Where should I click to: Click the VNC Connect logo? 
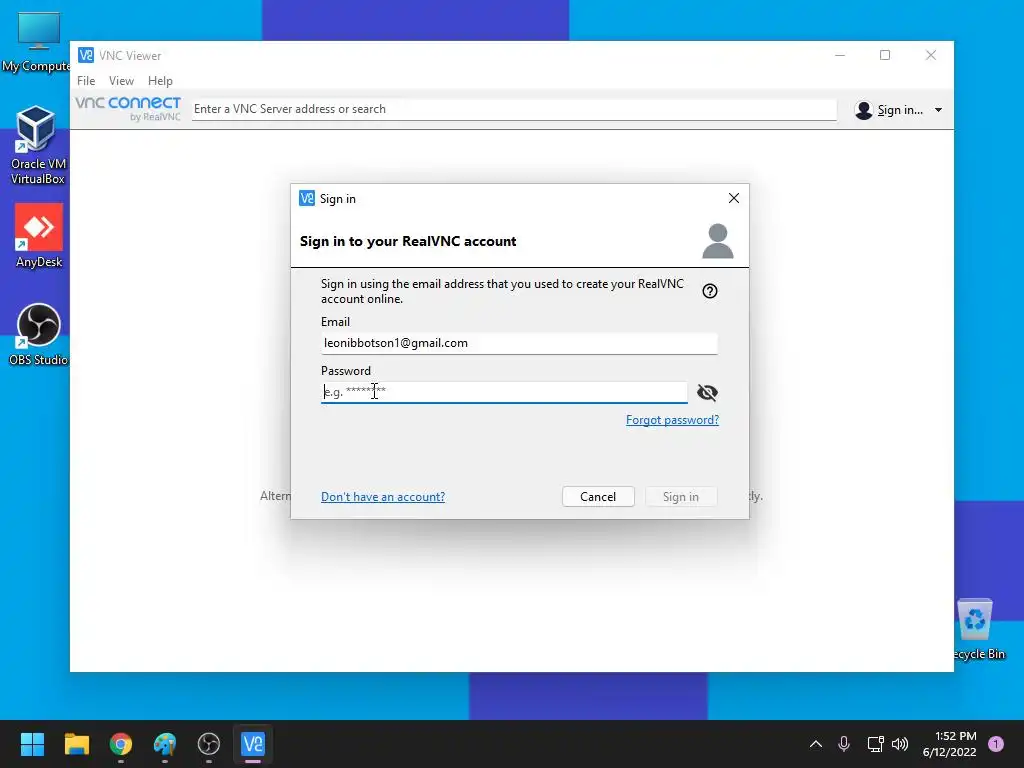pos(128,108)
